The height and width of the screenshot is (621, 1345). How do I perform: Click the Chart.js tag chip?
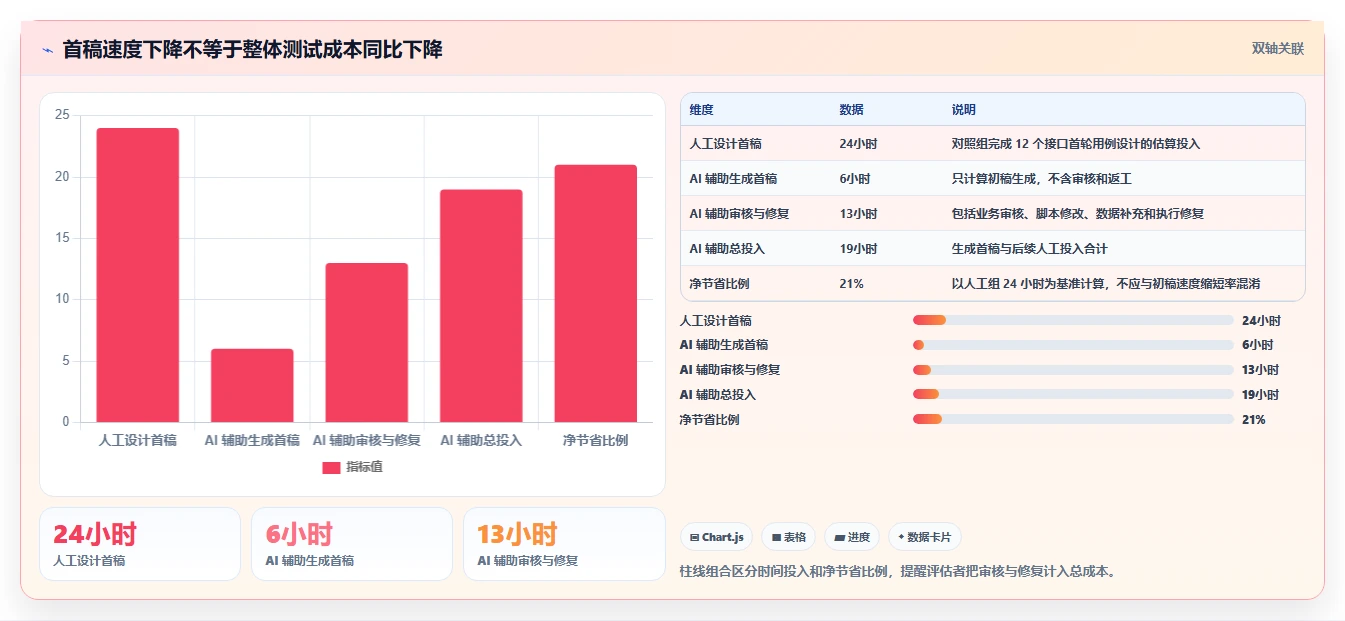(717, 537)
